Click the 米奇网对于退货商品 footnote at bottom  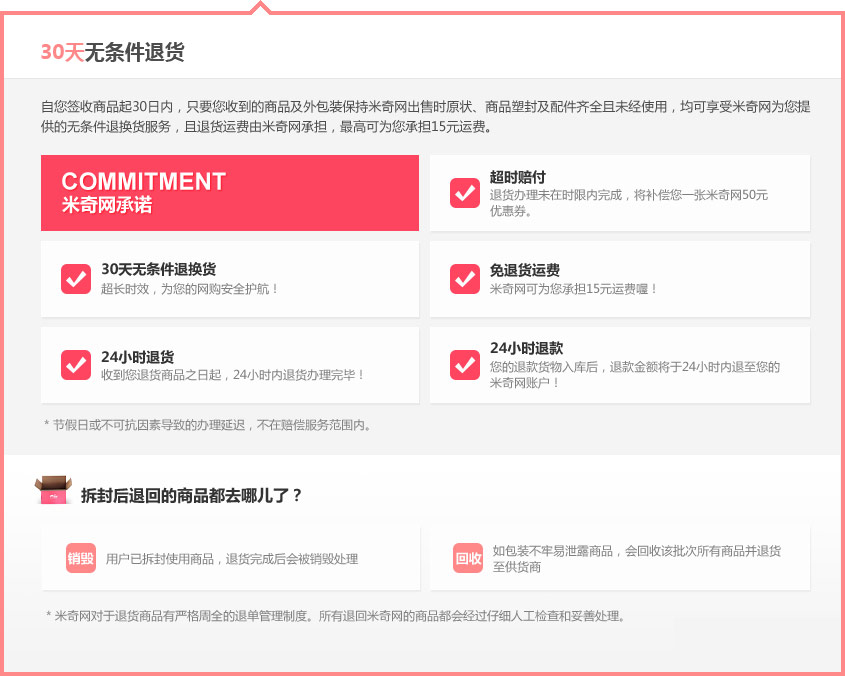[x=335, y=616]
